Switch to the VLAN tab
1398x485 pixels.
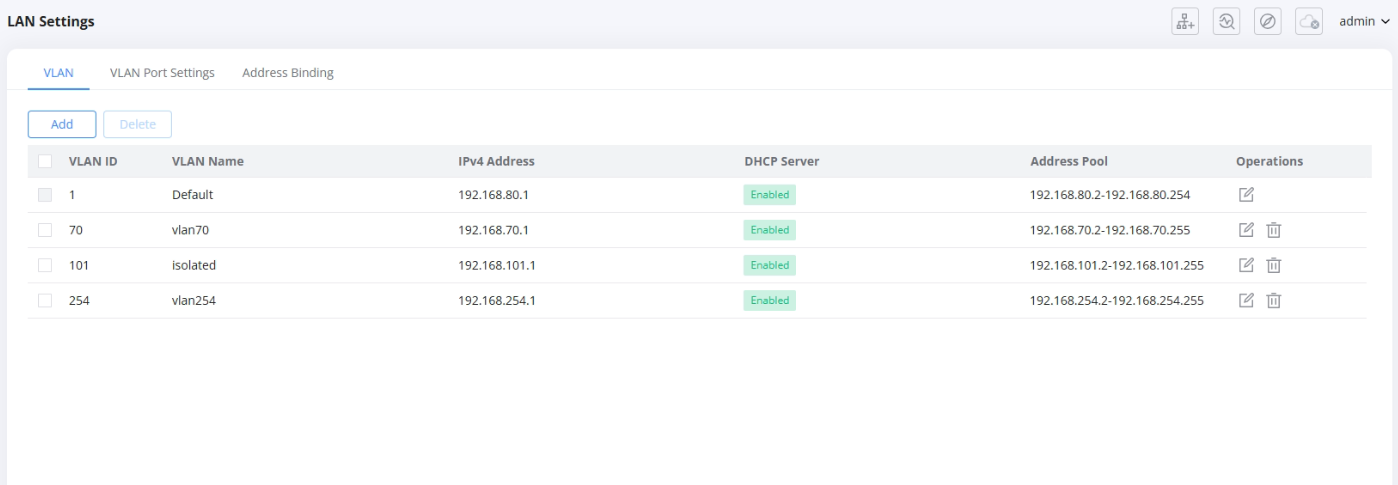coord(58,73)
